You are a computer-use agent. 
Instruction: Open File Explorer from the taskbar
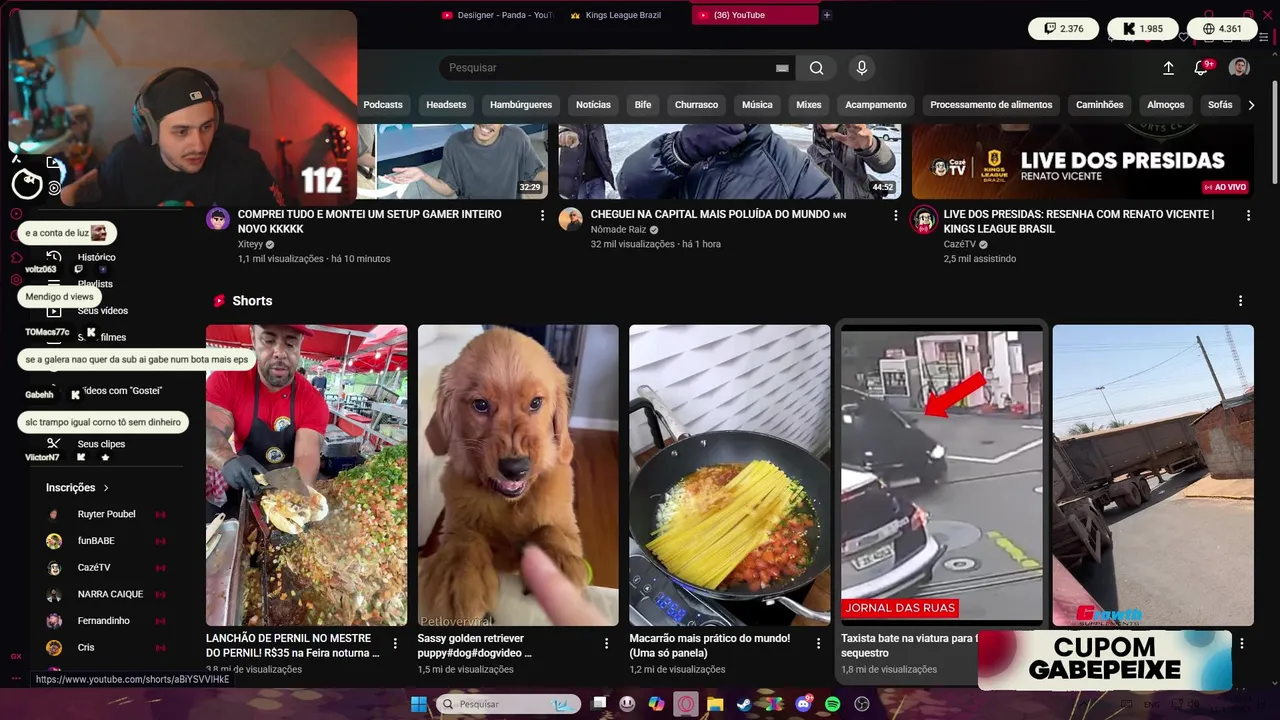coord(715,704)
